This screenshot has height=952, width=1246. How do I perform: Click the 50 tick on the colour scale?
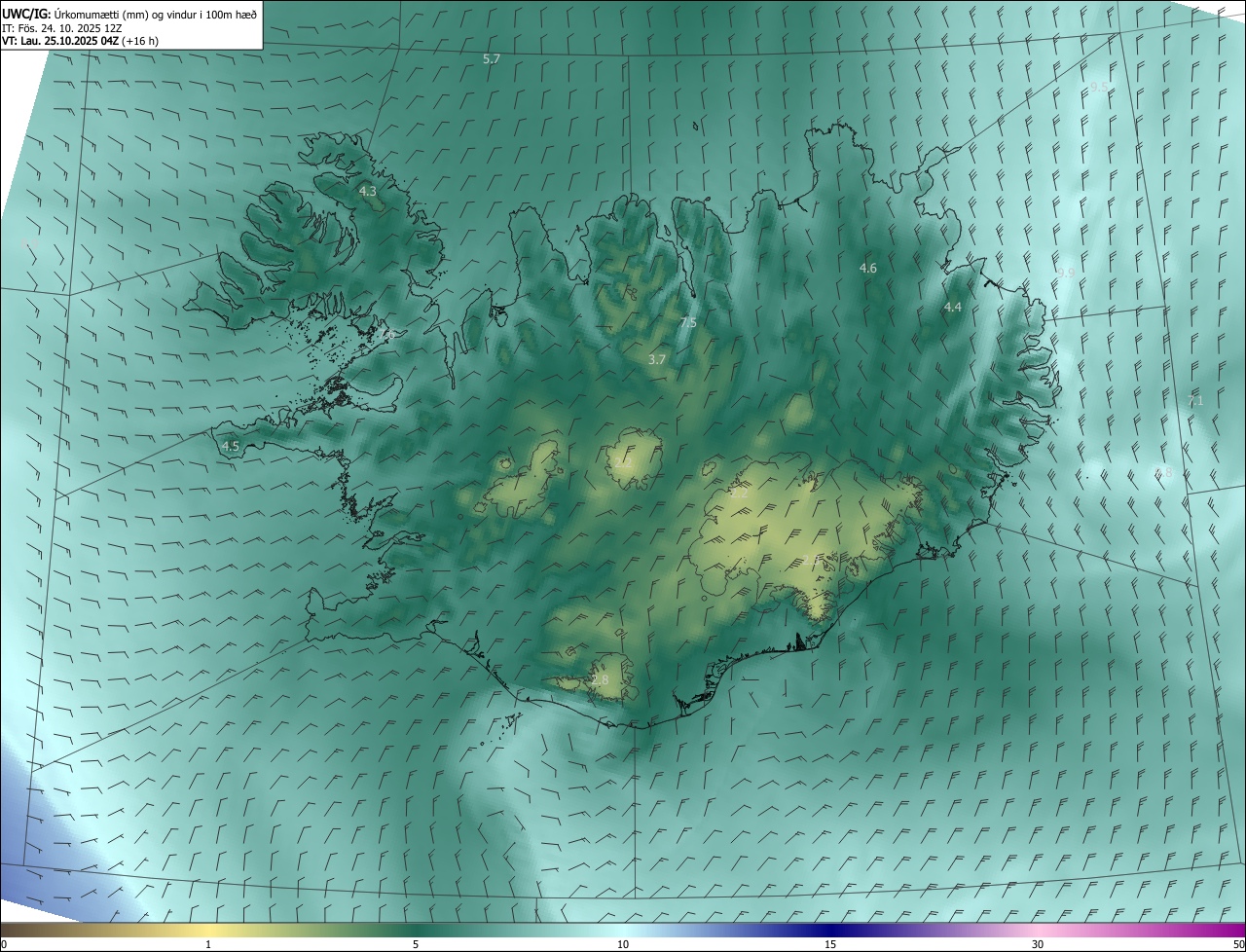(x=1238, y=944)
